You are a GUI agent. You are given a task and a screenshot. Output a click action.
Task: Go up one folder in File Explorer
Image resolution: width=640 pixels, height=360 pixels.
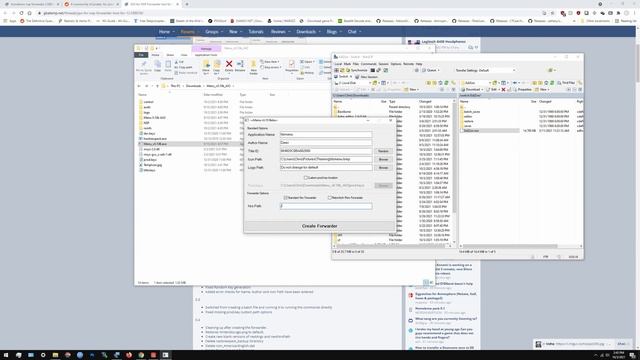[158, 86]
